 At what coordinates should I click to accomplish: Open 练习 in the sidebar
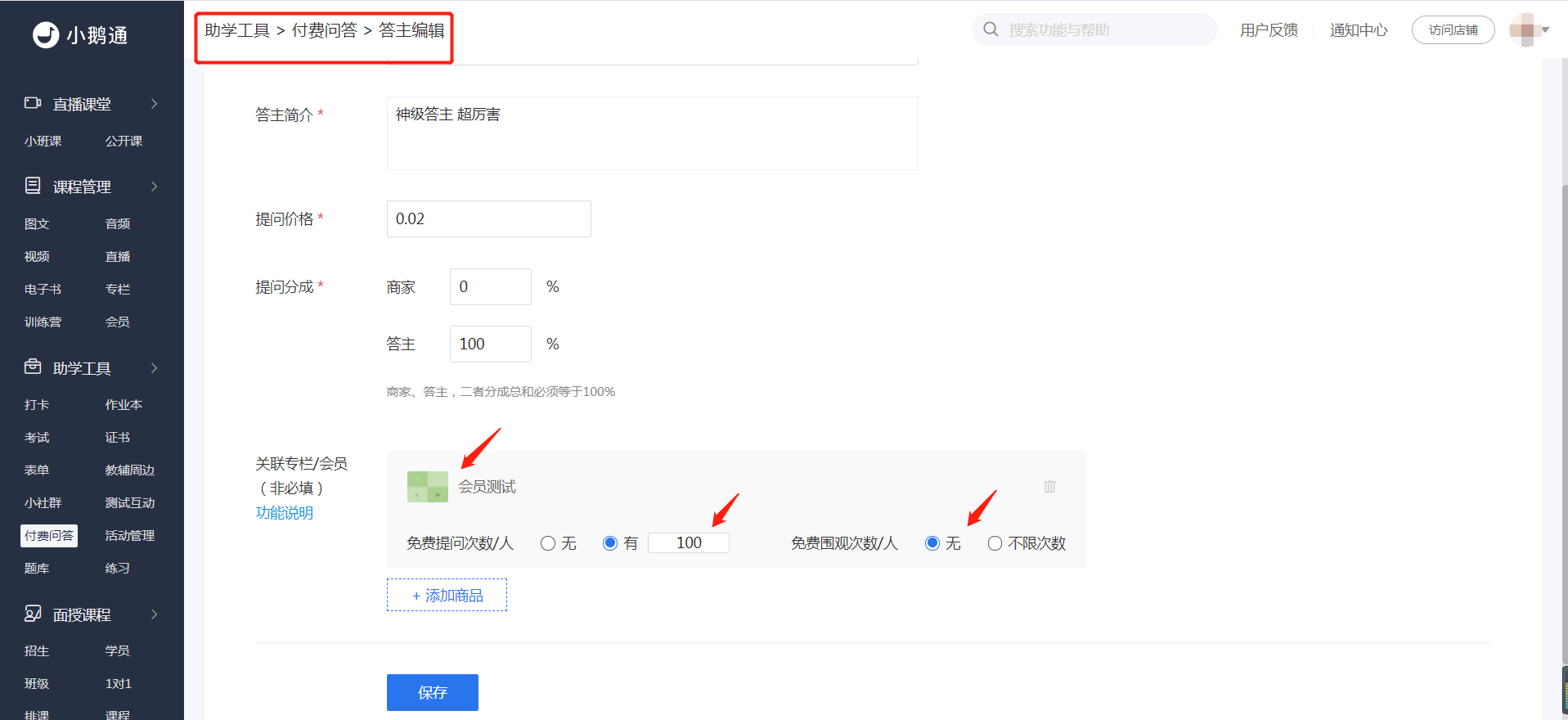pos(118,568)
